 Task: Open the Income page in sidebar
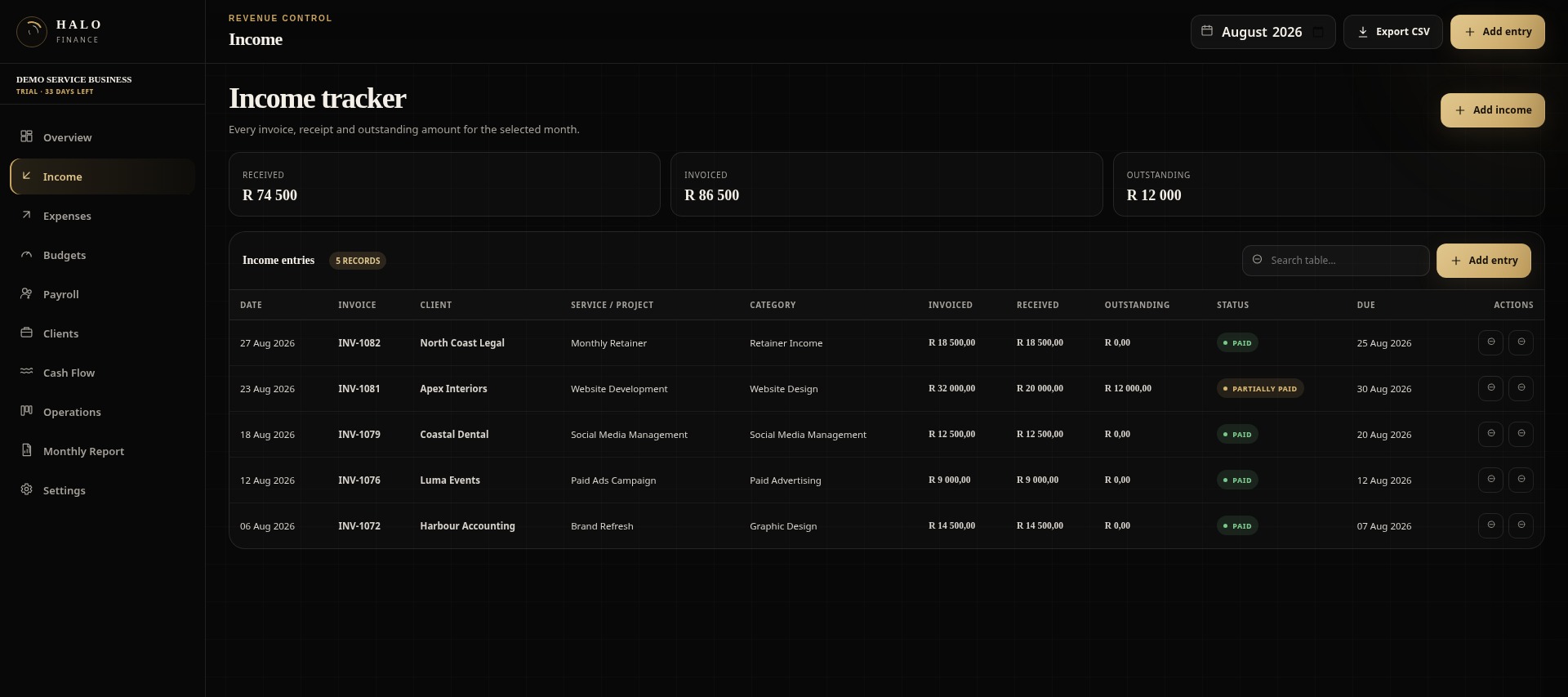[x=103, y=176]
